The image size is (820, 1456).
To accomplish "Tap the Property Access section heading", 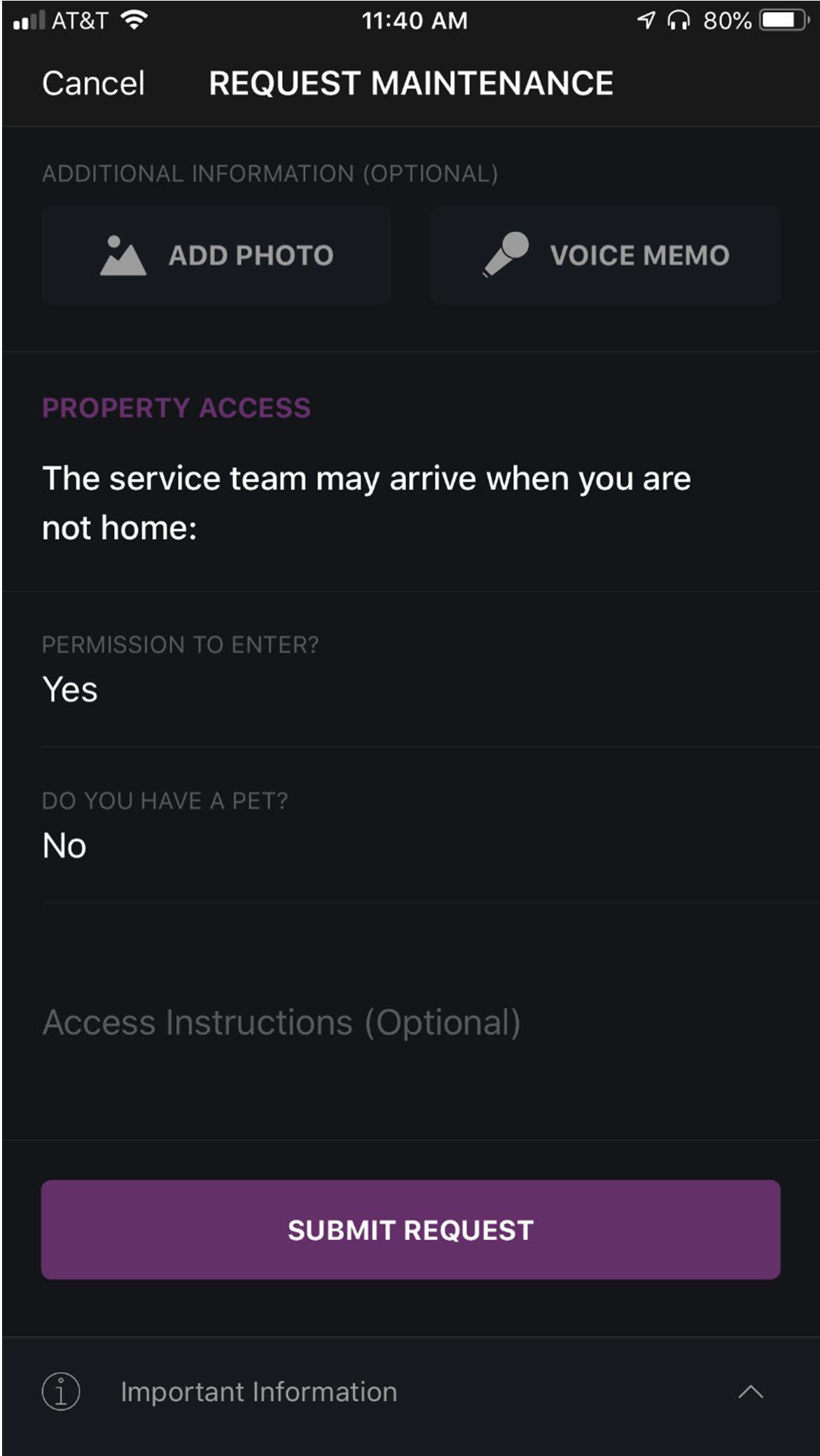I will click(x=176, y=408).
